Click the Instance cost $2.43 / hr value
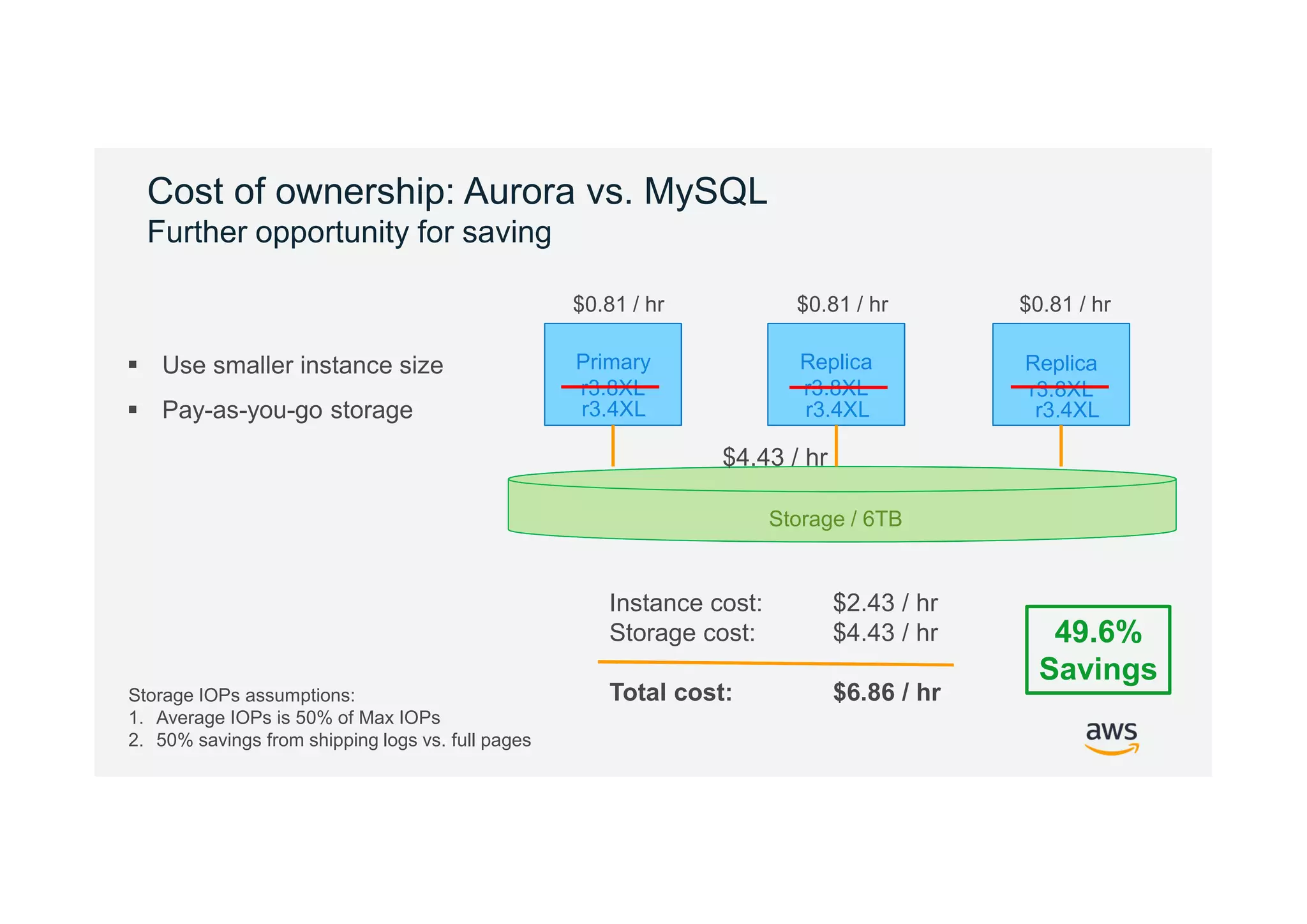 [x=885, y=603]
